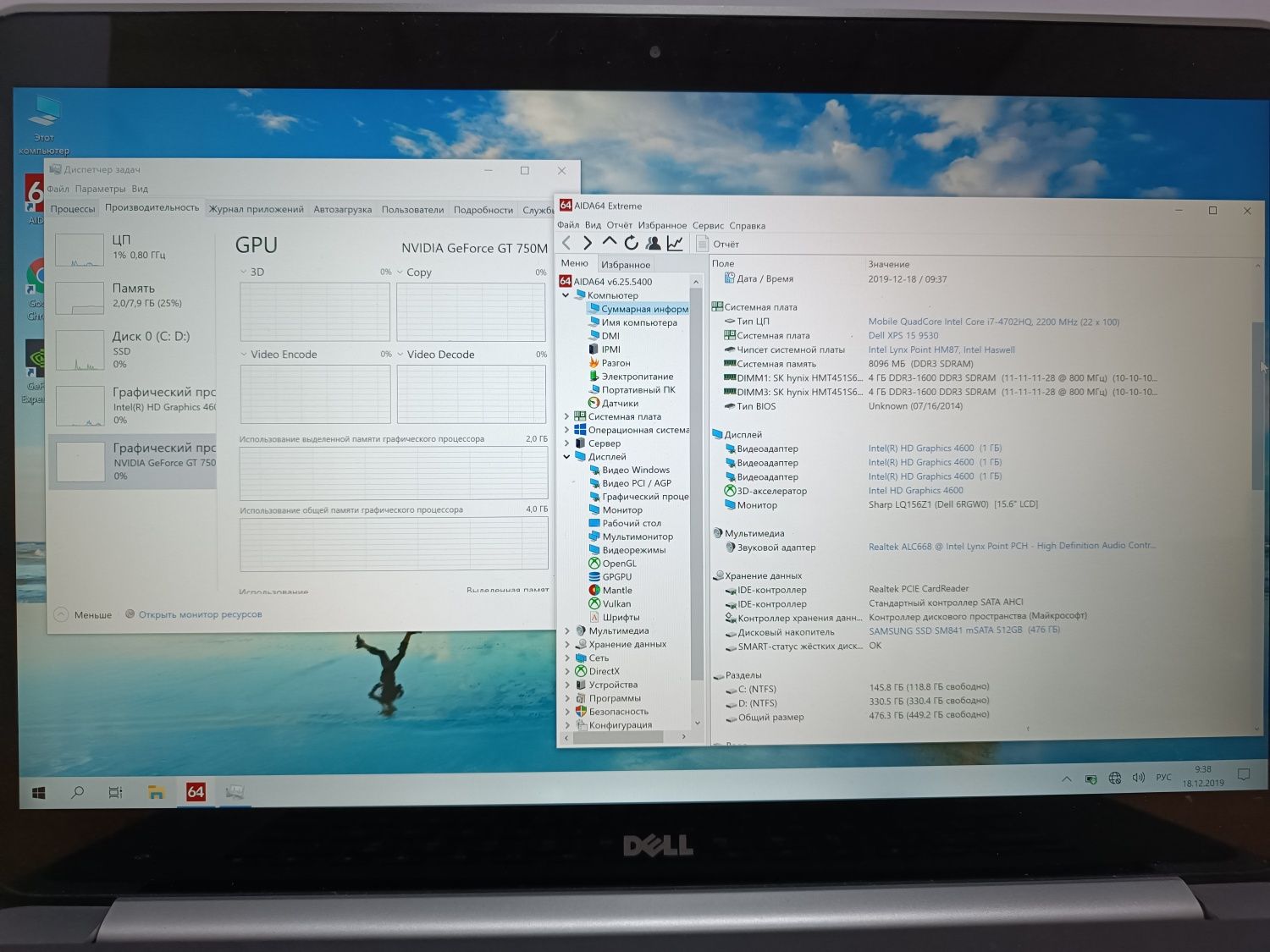
Task: Expand the Безопасность tree node
Action: click(566, 712)
